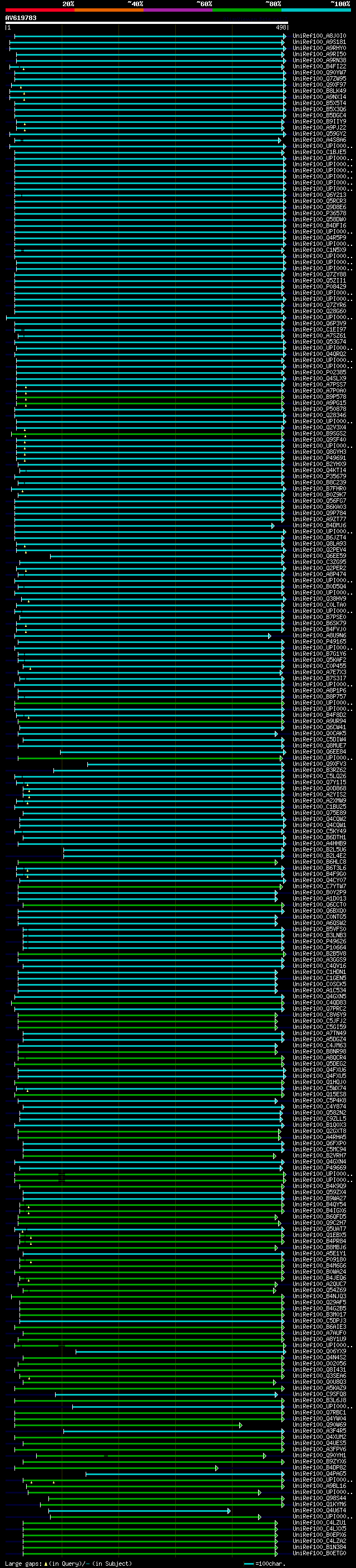Click the 498 query end position
Image resolution: width=356 pixels, height=1568 pixels.
[281, 27]
